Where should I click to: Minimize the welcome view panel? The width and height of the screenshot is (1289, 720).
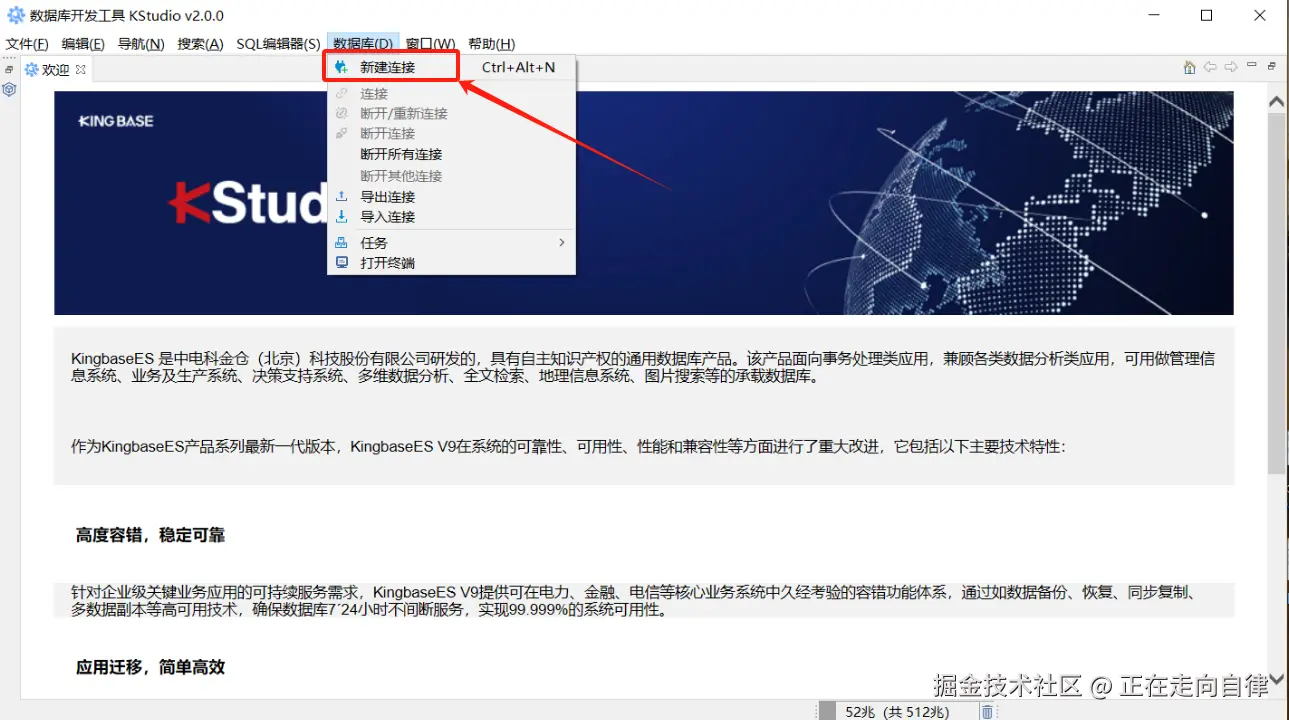[1252, 66]
